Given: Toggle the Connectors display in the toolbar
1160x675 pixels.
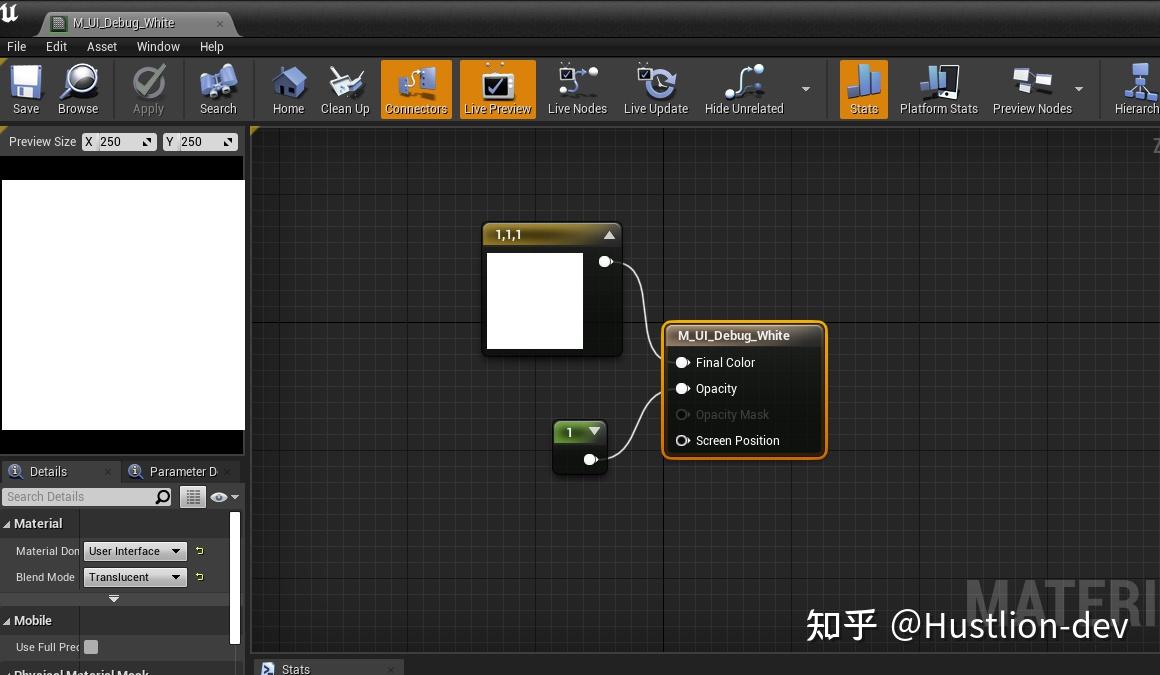Looking at the screenshot, I should 416,88.
